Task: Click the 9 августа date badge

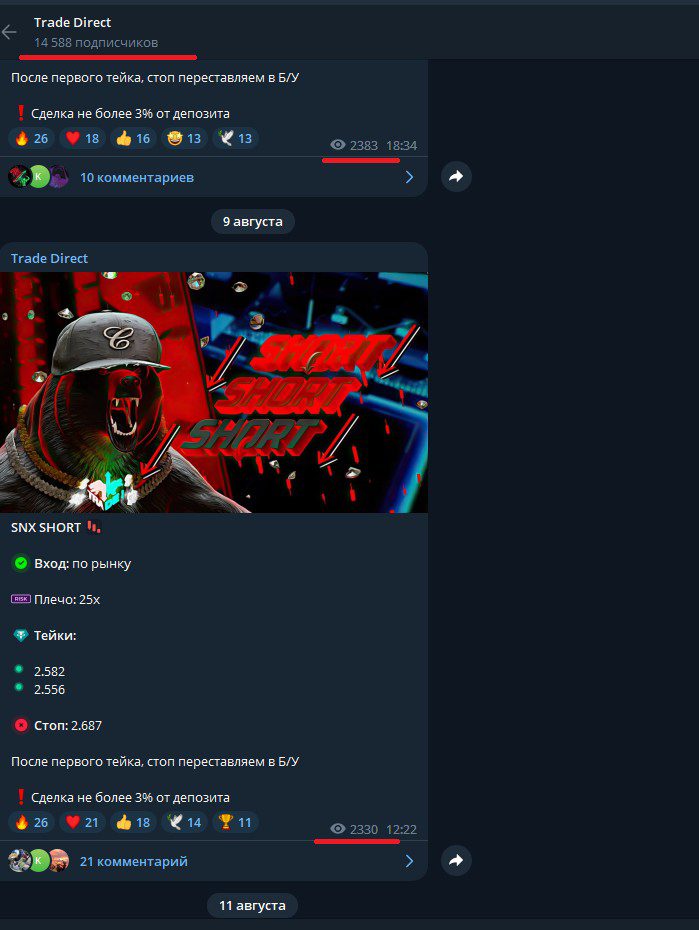Action: pos(253,221)
